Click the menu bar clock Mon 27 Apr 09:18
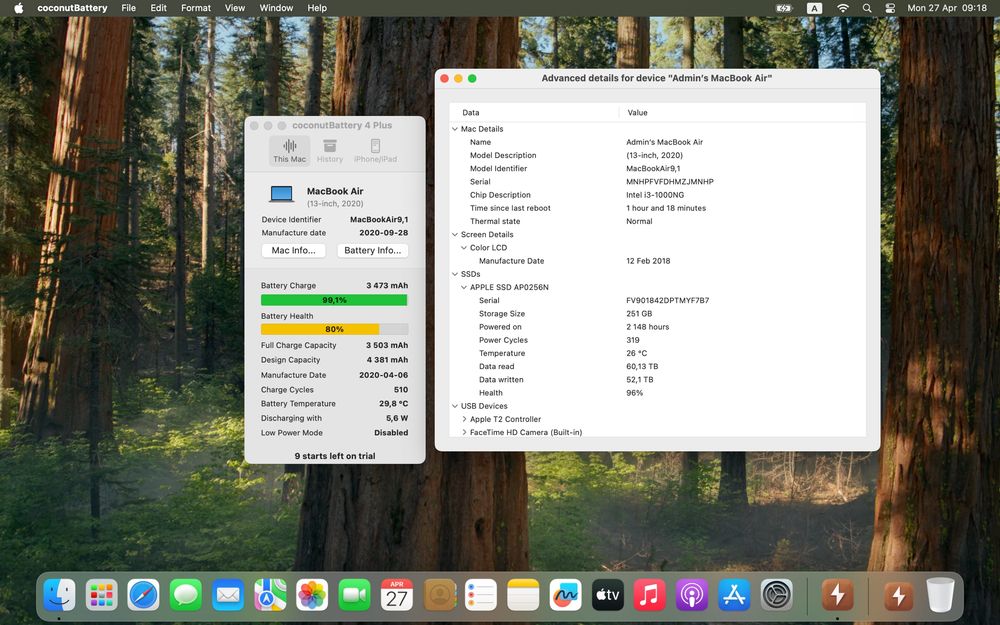The height and width of the screenshot is (625, 1000). point(947,8)
